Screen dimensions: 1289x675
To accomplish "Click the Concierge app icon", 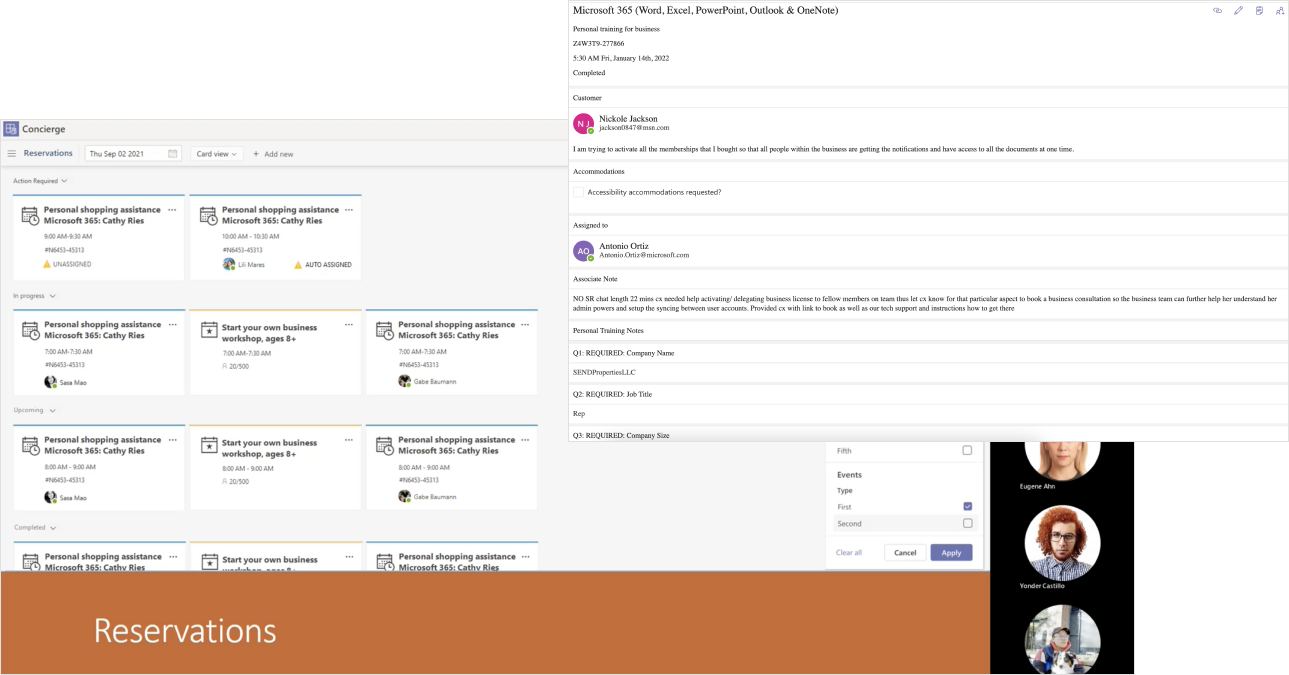I will 11,129.
